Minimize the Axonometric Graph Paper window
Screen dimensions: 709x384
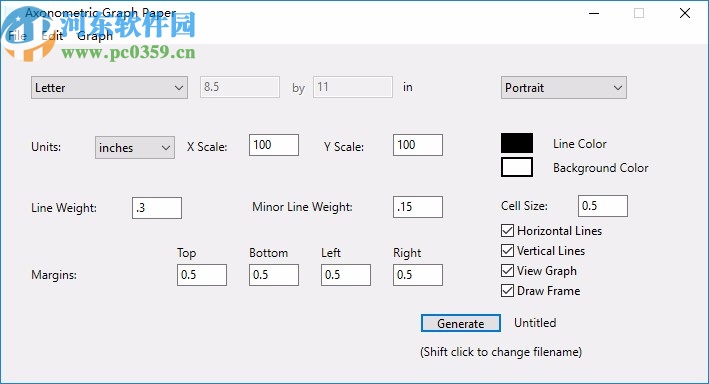click(x=594, y=14)
